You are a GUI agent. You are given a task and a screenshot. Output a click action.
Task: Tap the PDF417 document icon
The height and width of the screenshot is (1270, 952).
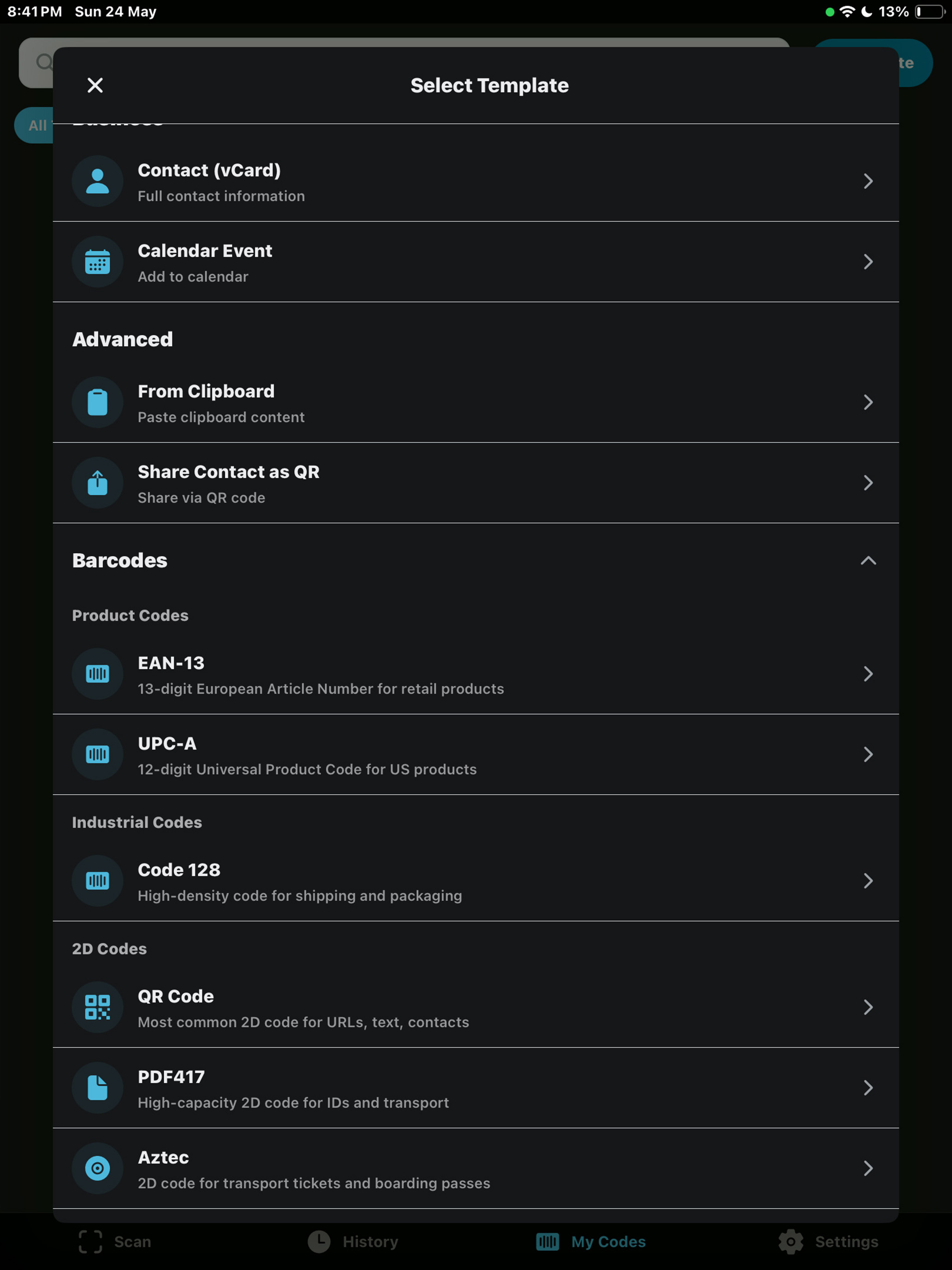click(98, 1087)
